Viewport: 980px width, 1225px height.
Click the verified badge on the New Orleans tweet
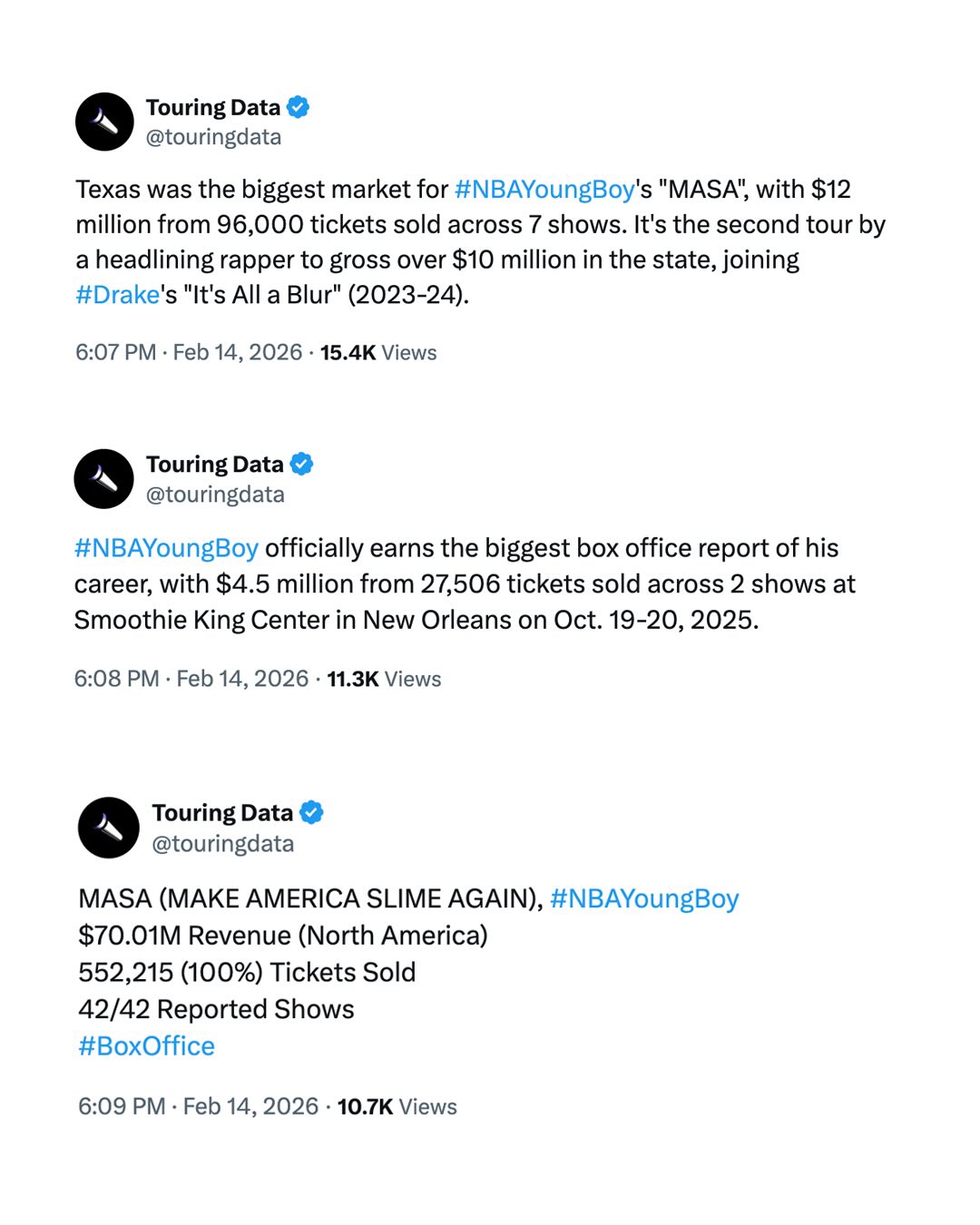tap(301, 465)
